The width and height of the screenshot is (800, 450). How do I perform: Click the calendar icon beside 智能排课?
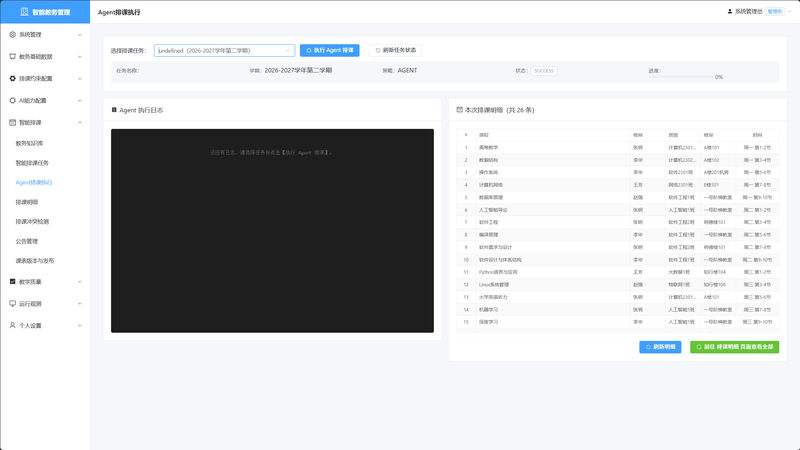pyautogui.click(x=12, y=122)
